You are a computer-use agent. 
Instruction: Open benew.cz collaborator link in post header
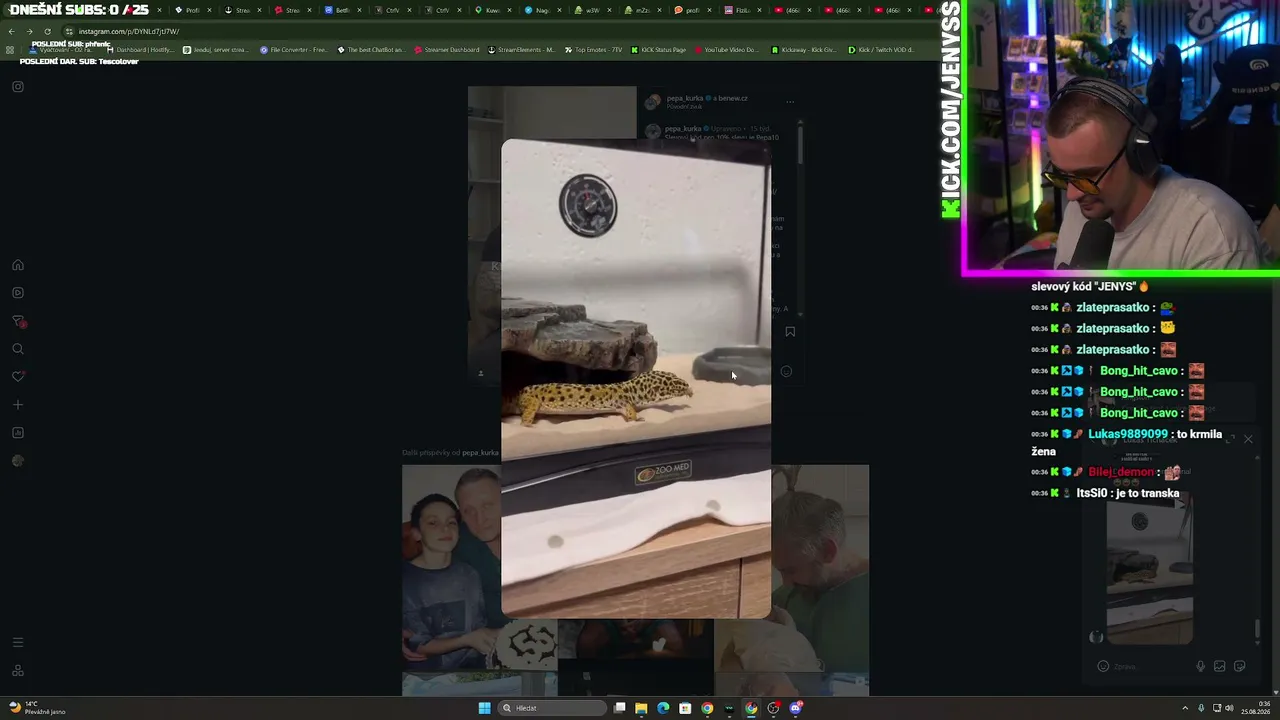(733, 98)
